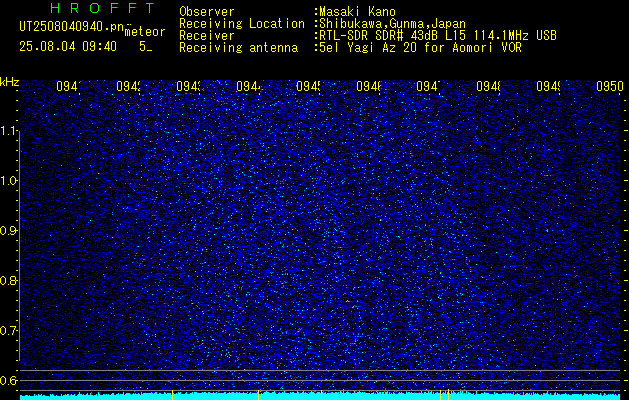
Task: Click the 0.6 frequency axis label
Action: (x=8, y=380)
